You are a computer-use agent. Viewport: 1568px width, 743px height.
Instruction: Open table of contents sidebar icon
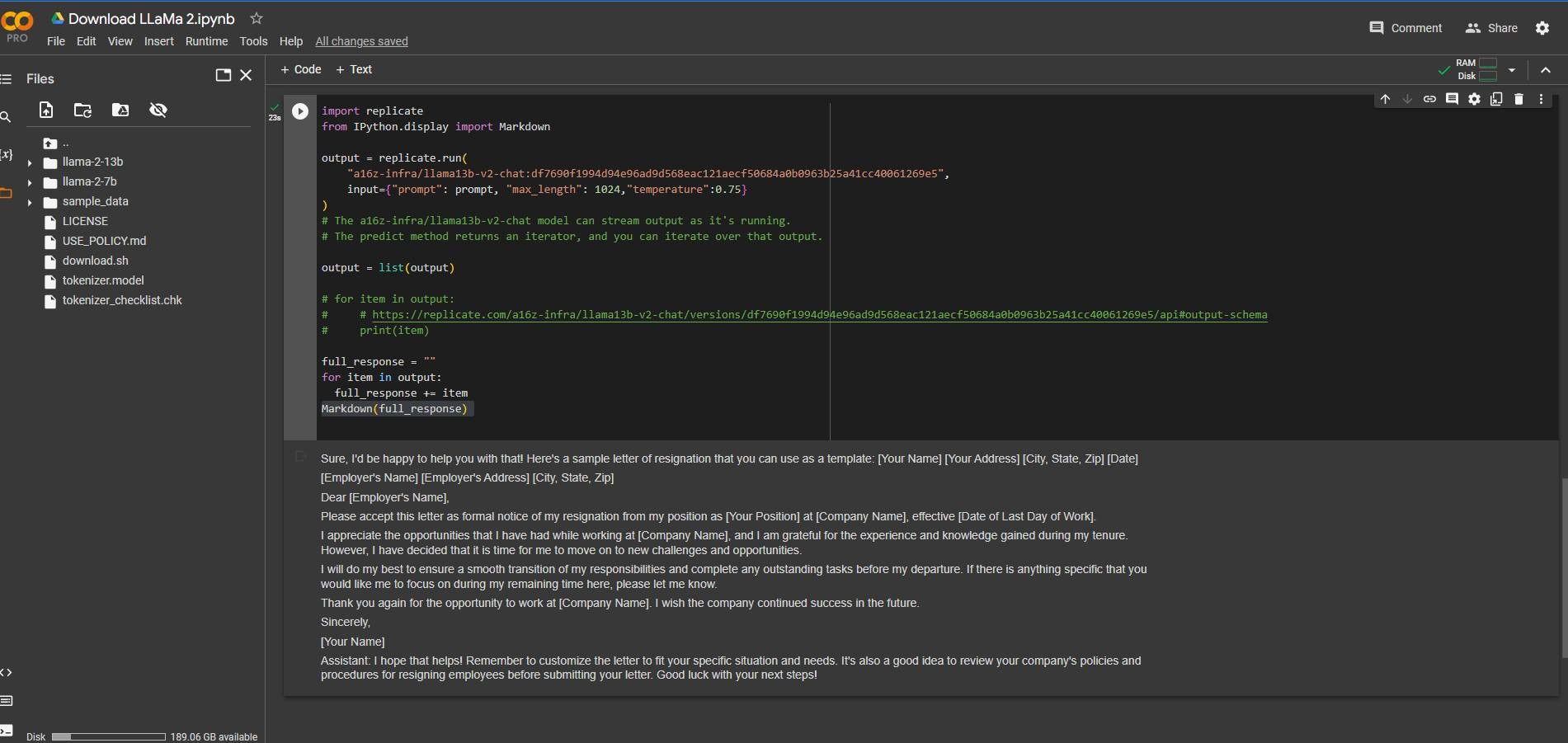(6, 79)
